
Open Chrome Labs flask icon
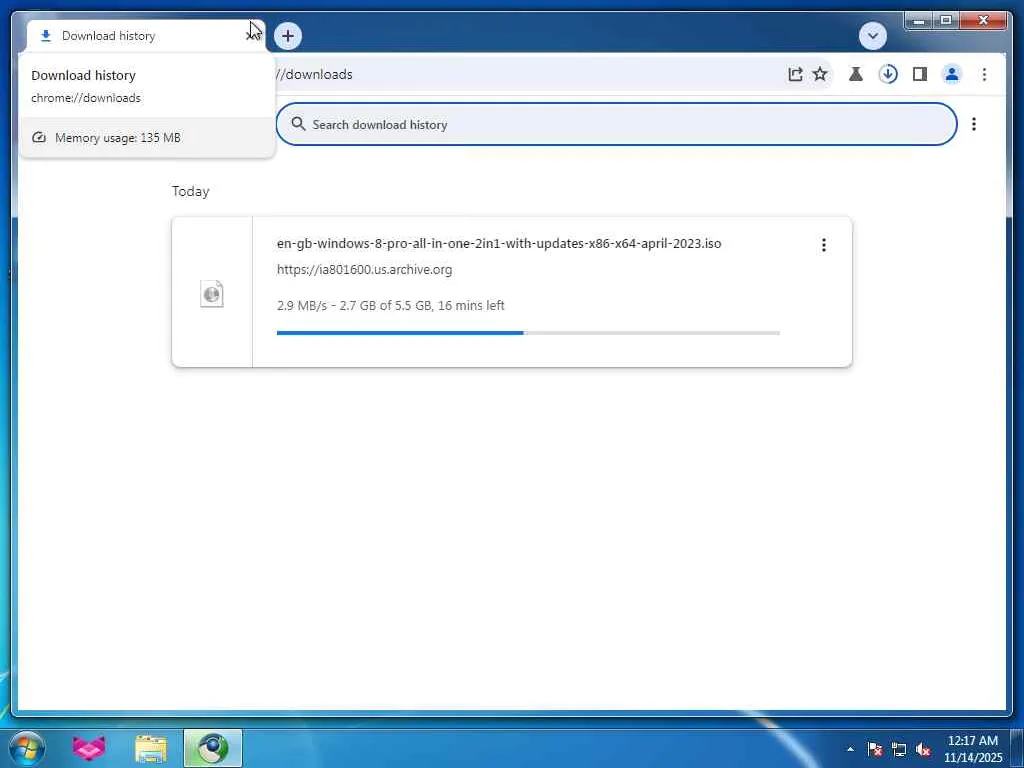(x=856, y=74)
